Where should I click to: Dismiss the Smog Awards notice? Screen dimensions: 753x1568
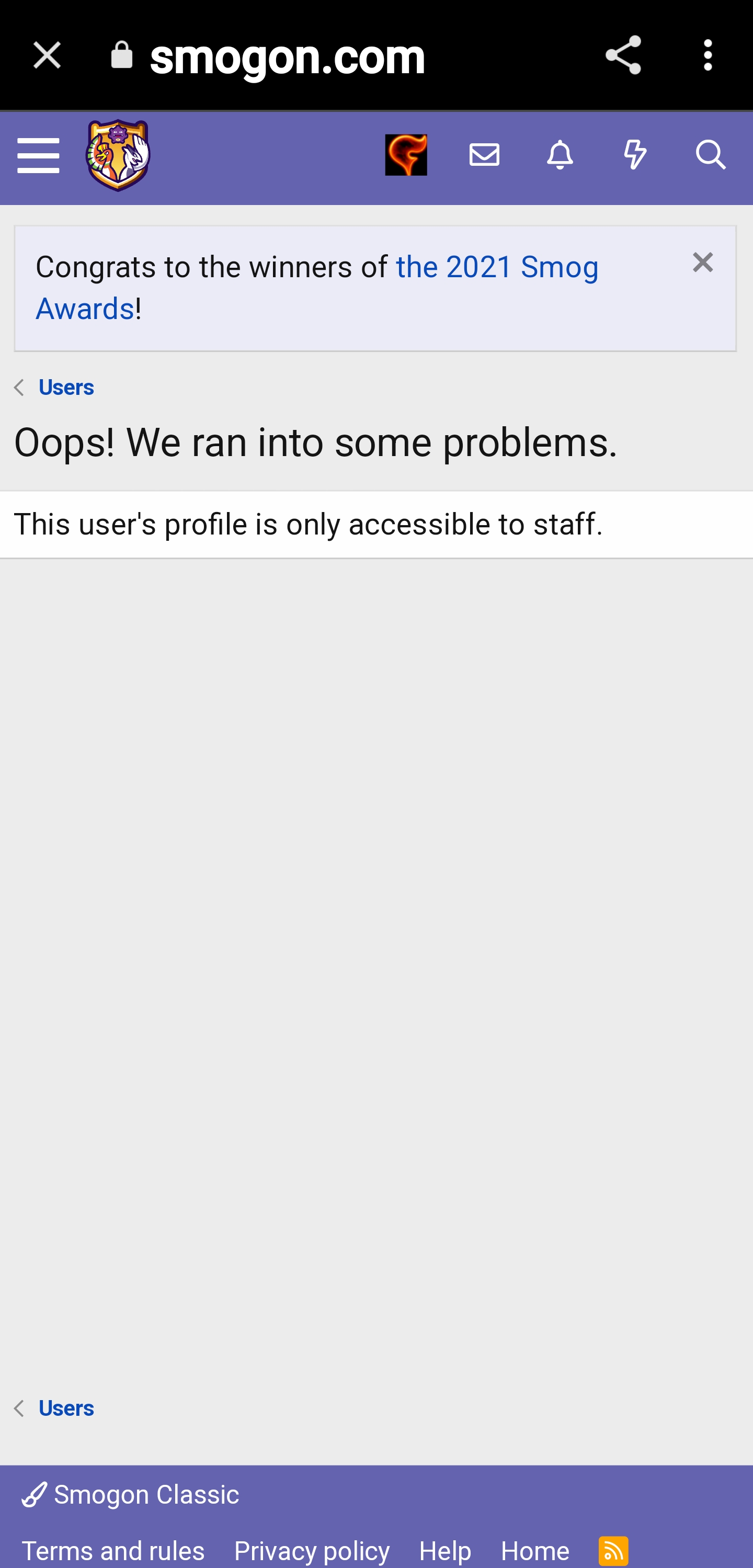tap(702, 263)
